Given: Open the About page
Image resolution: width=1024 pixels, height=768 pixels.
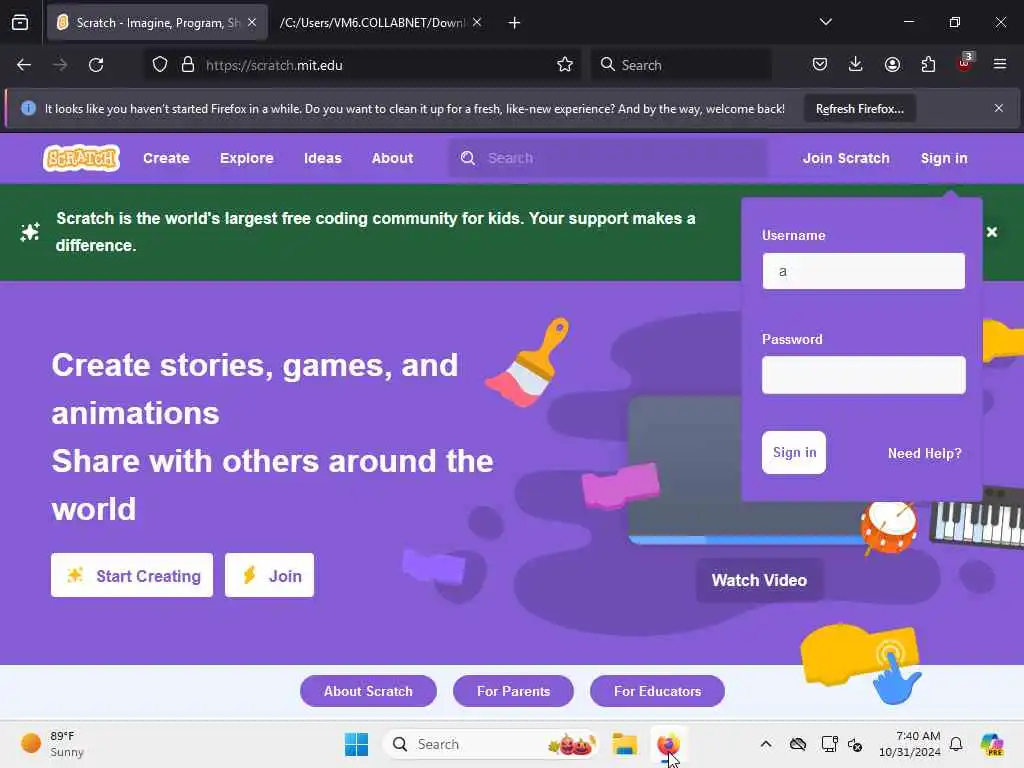Looking at the screenshot, I should [x=392, y=158].
